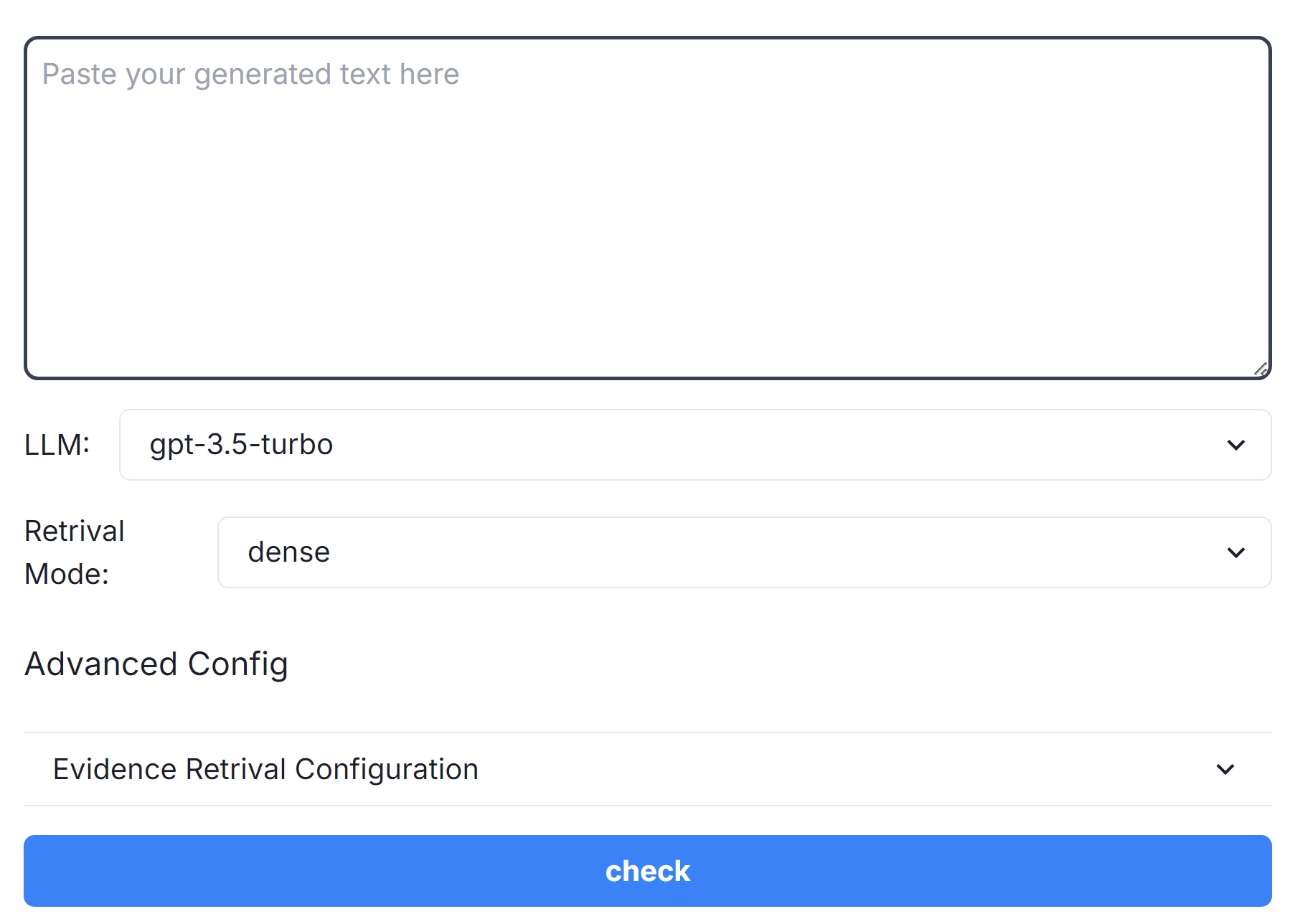Click the word "check" on the button
This screenshot has width=1295, height=924.
click(647, 871)
